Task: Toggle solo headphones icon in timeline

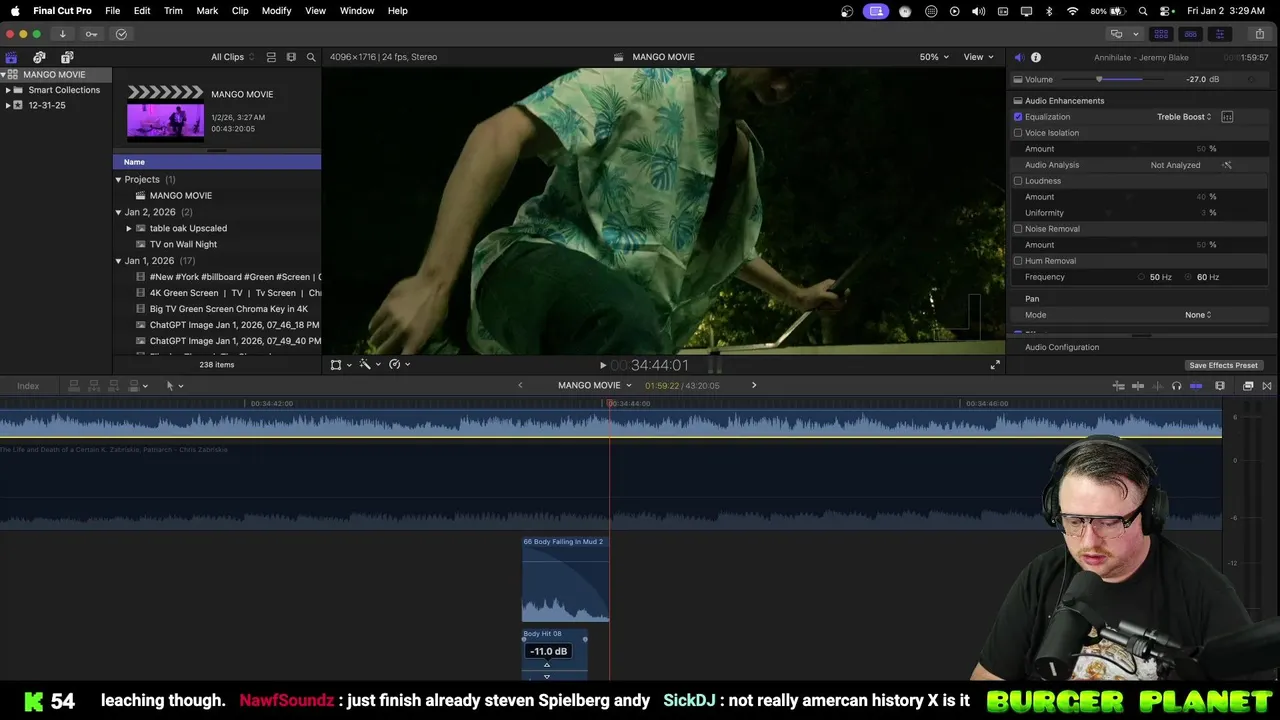Action: click(1176, 386)
